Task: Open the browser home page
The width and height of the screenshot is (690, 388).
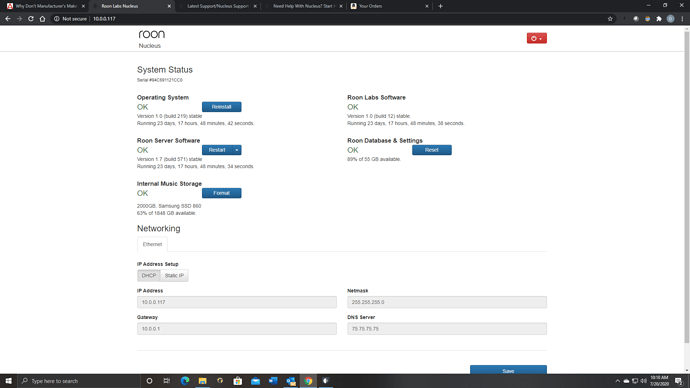Action: point(42,19)
